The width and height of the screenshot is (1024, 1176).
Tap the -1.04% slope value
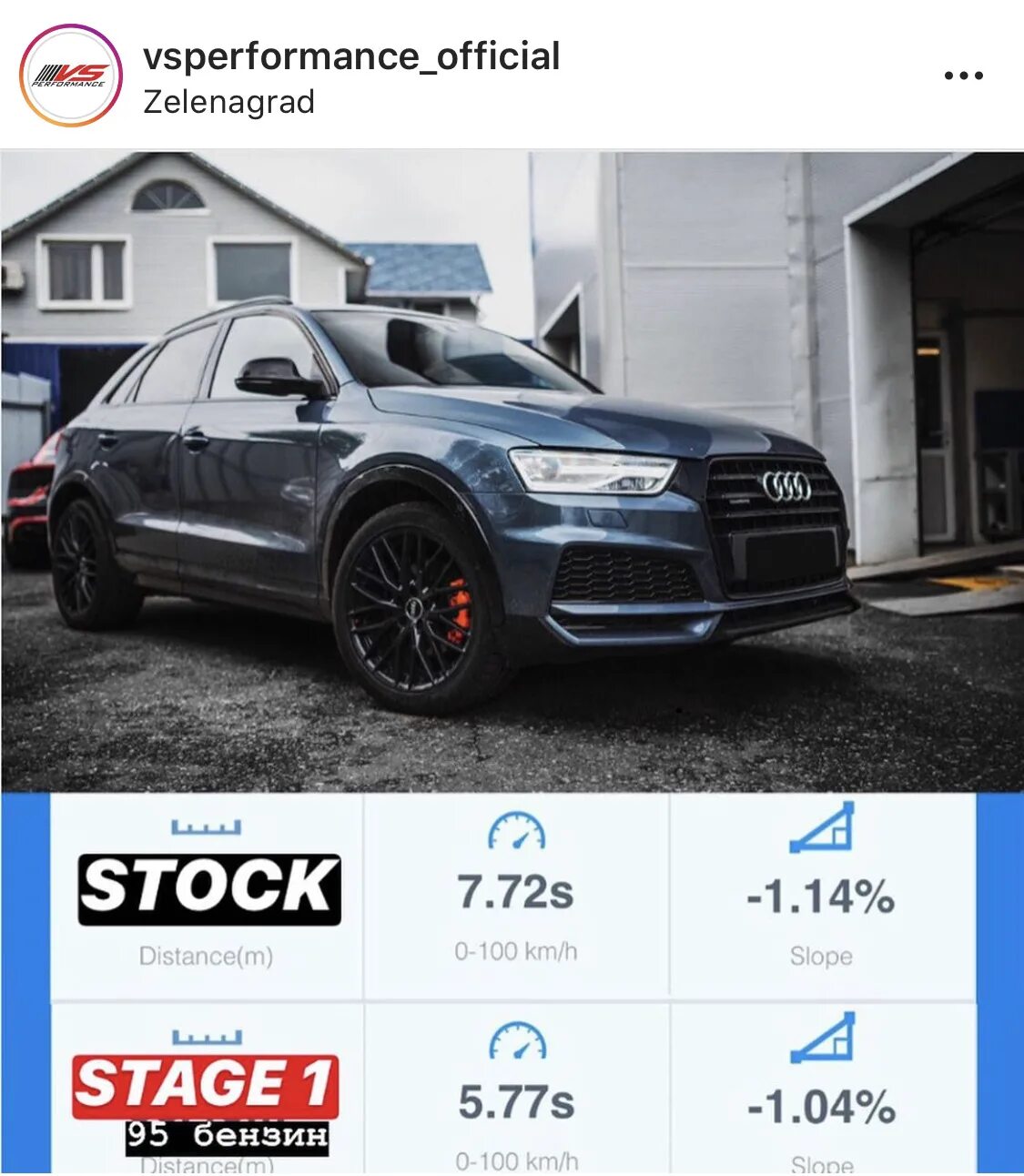coord(822,1108)
